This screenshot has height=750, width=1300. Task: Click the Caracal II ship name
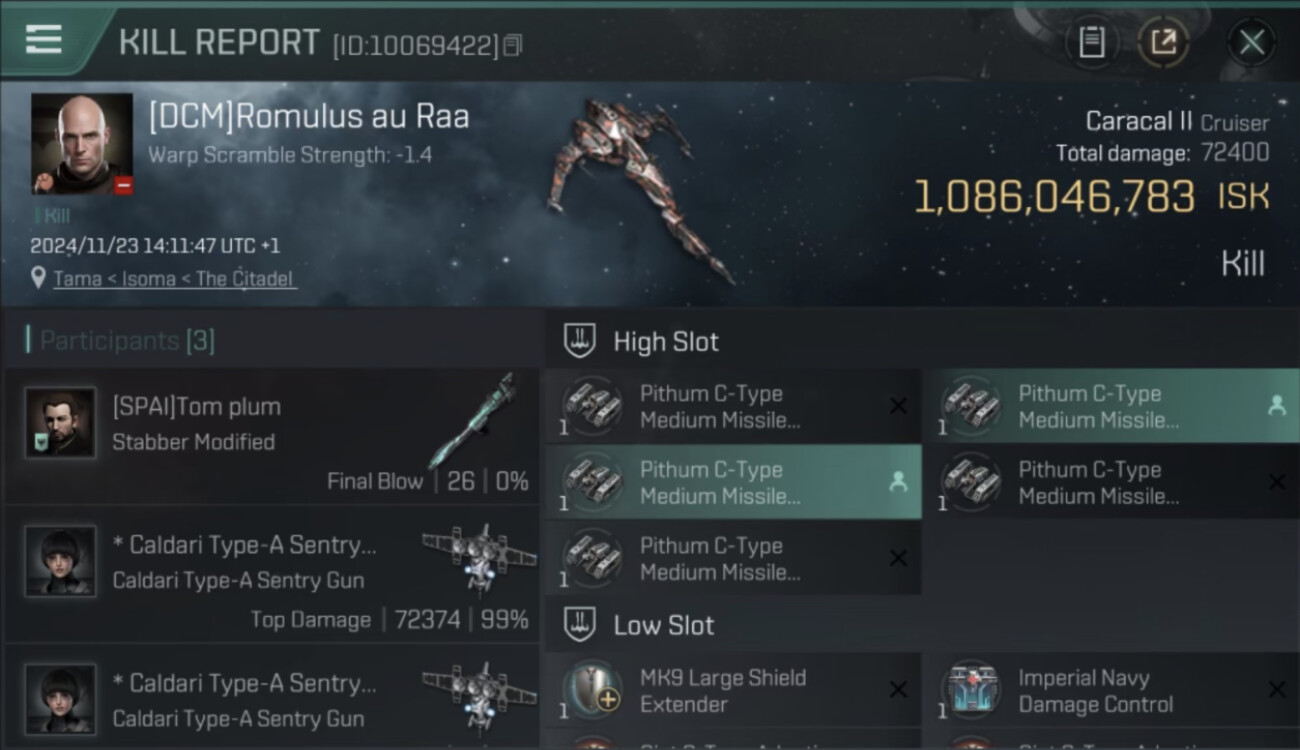pos(1139,121)
